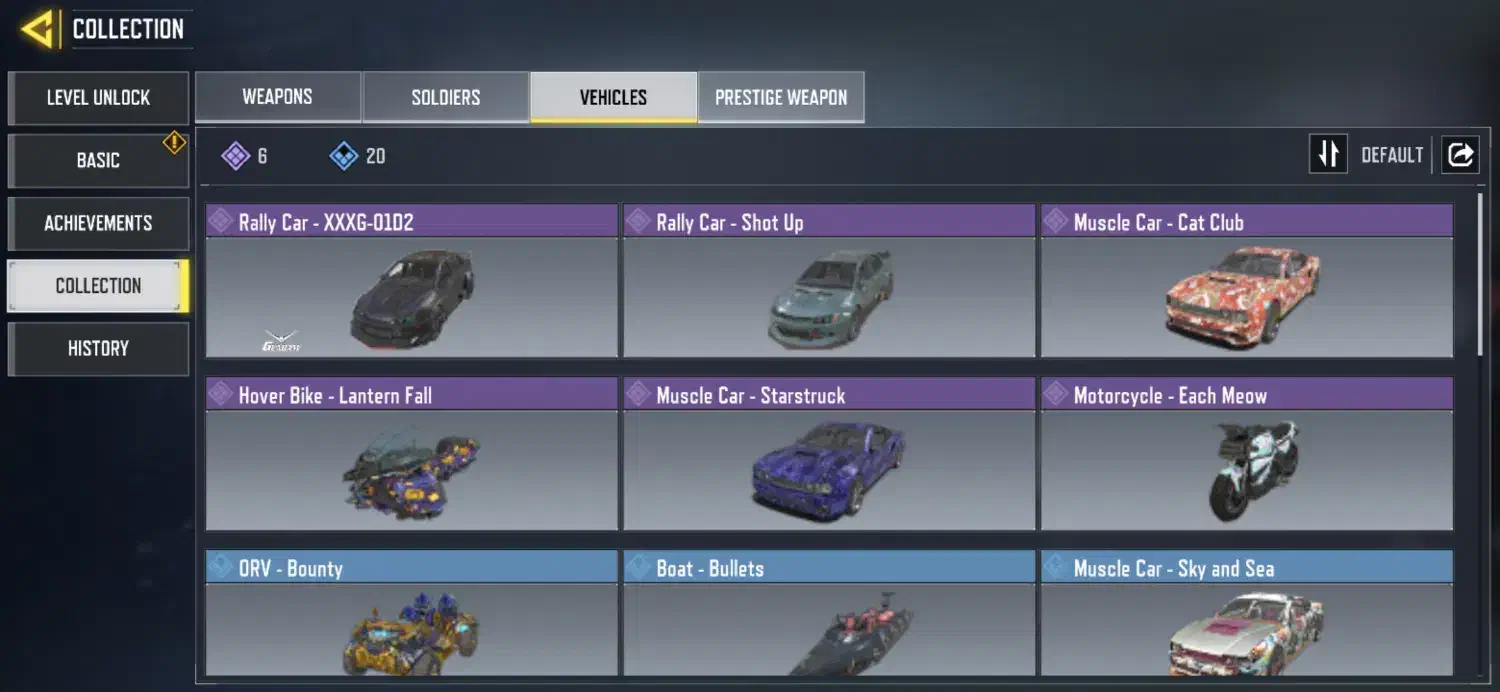This screenshot has width=1500, height=692.
Task: Click the yellow back arrow icon
Action: 37,29
